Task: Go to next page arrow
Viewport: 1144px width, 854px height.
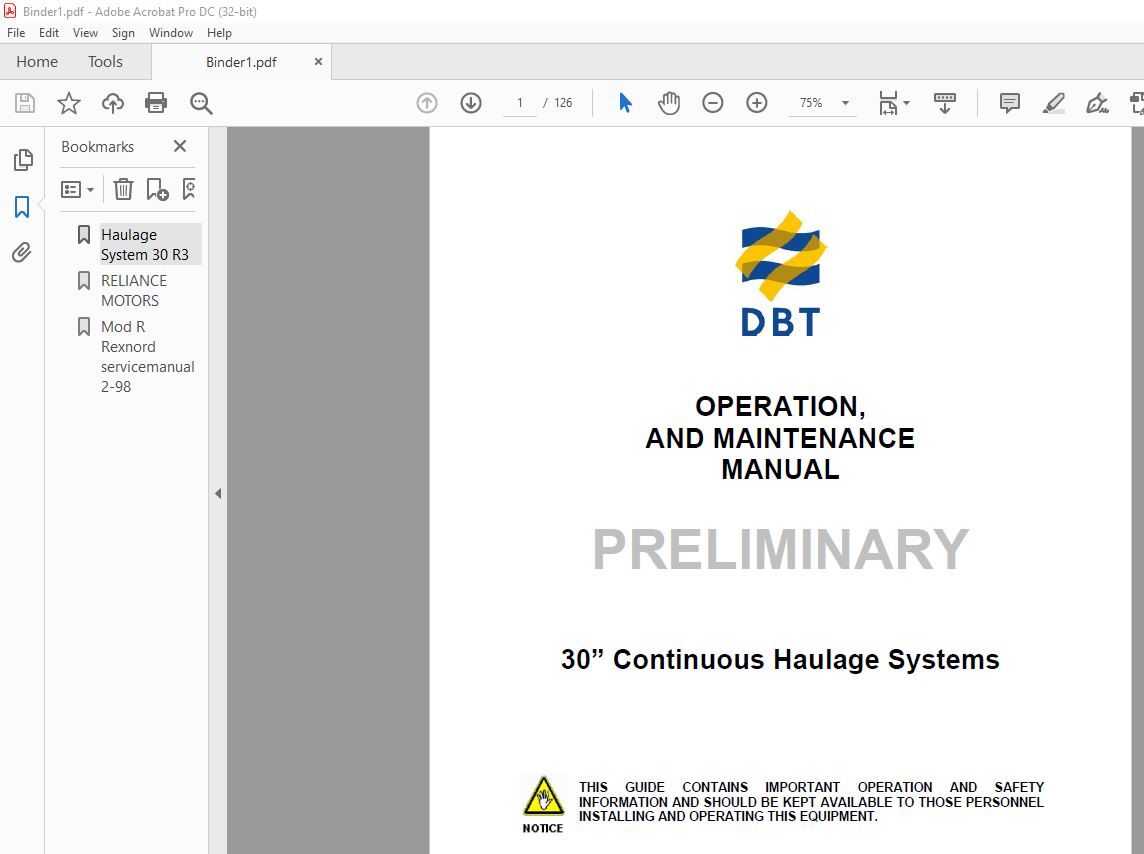Action: point(471,103)
